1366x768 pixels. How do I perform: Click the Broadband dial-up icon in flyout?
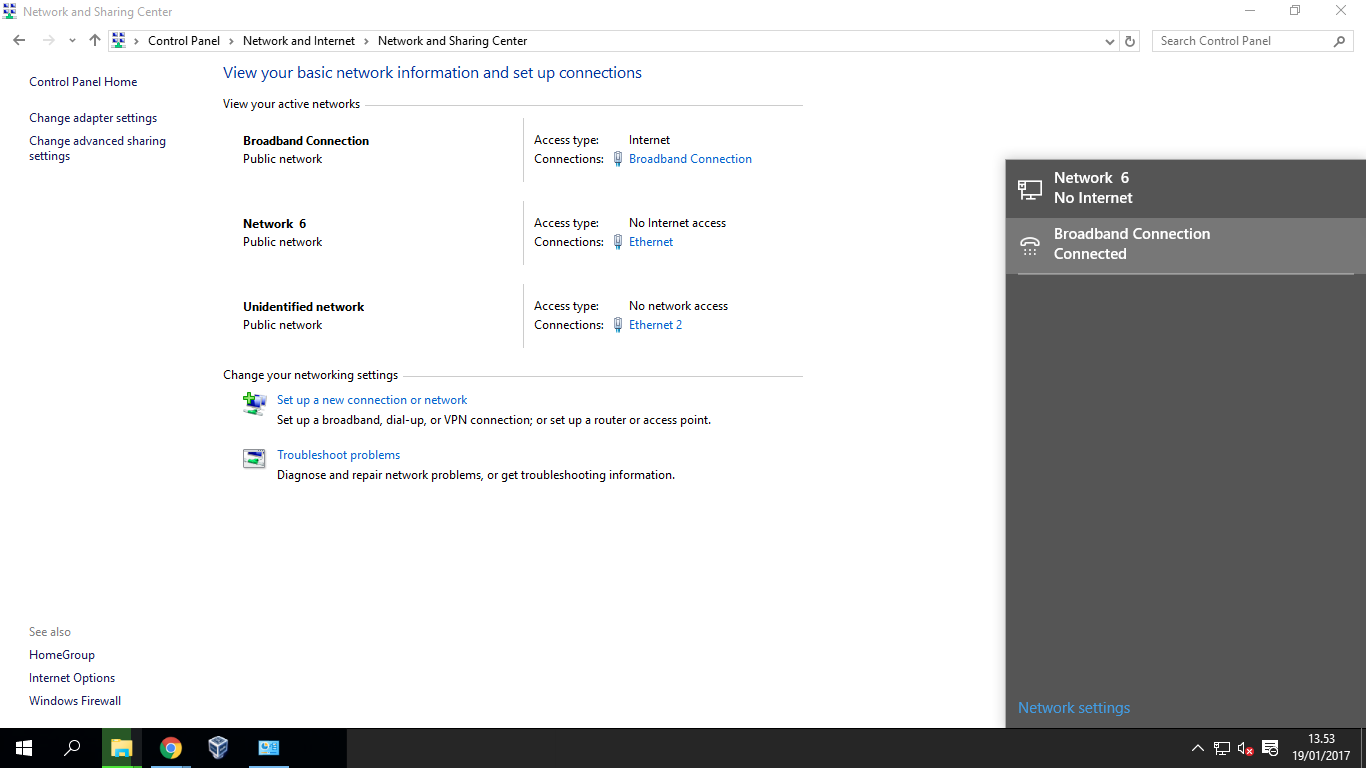[1030, 245]
